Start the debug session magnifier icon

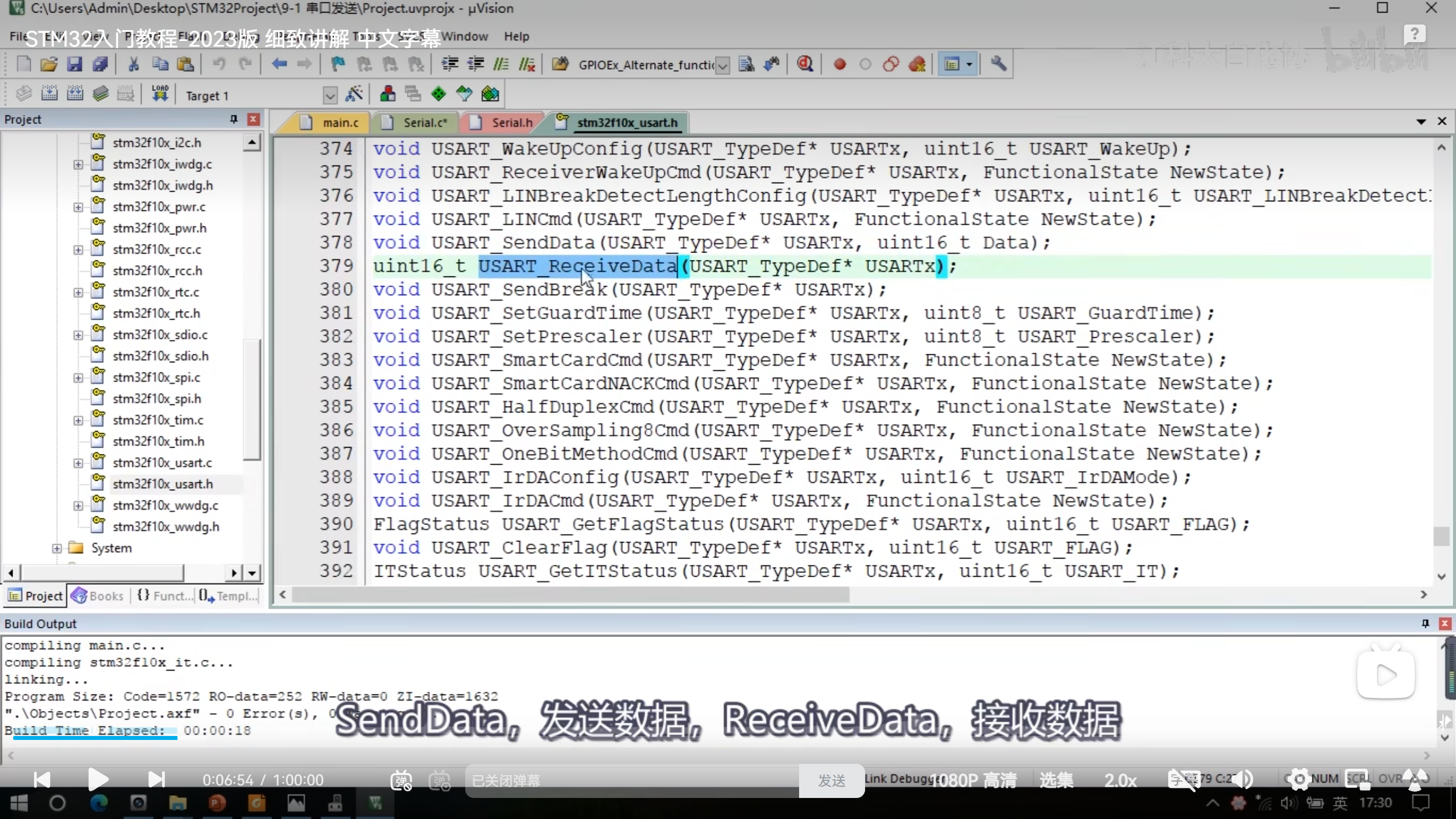click(805, 64)
